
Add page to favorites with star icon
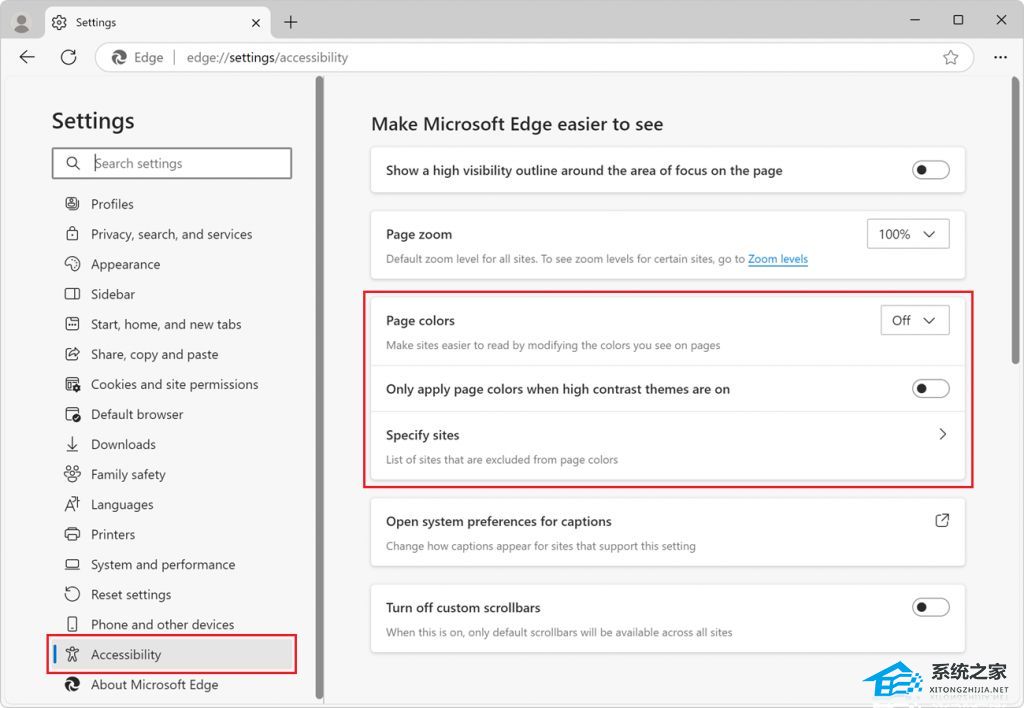coord(951,57)
